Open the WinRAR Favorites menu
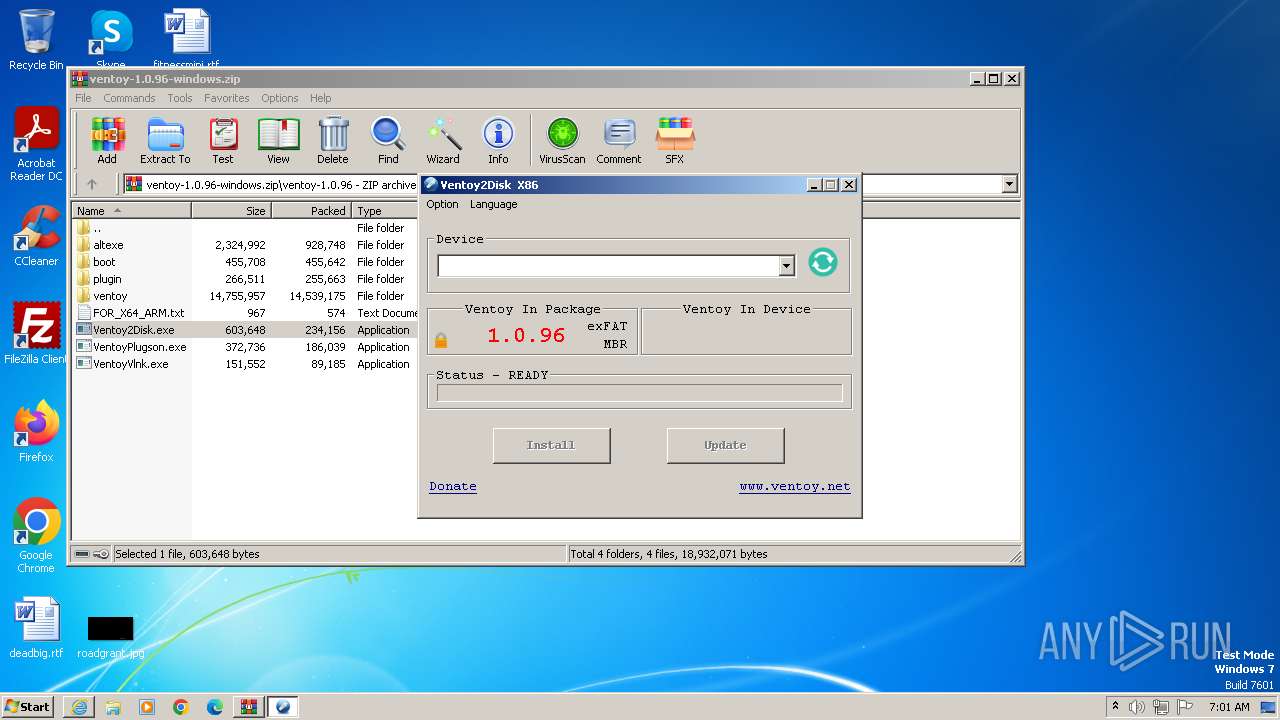The image size is (1280, 720). [227, 98]
